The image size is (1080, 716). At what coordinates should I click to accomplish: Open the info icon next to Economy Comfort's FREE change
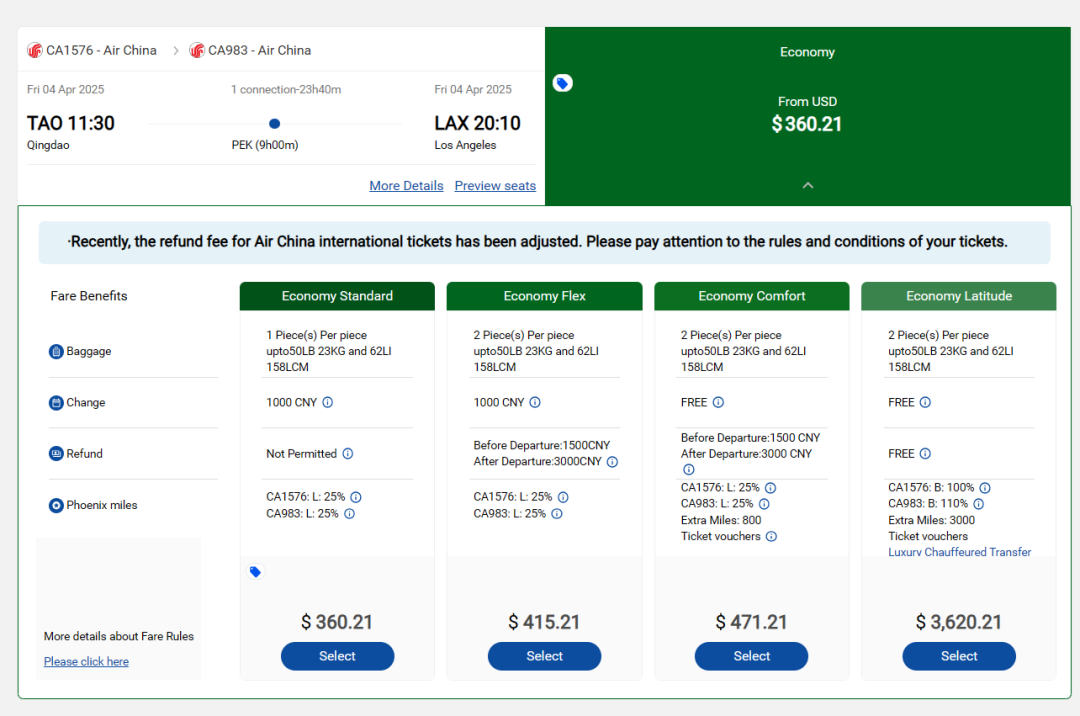pos(718,402)
